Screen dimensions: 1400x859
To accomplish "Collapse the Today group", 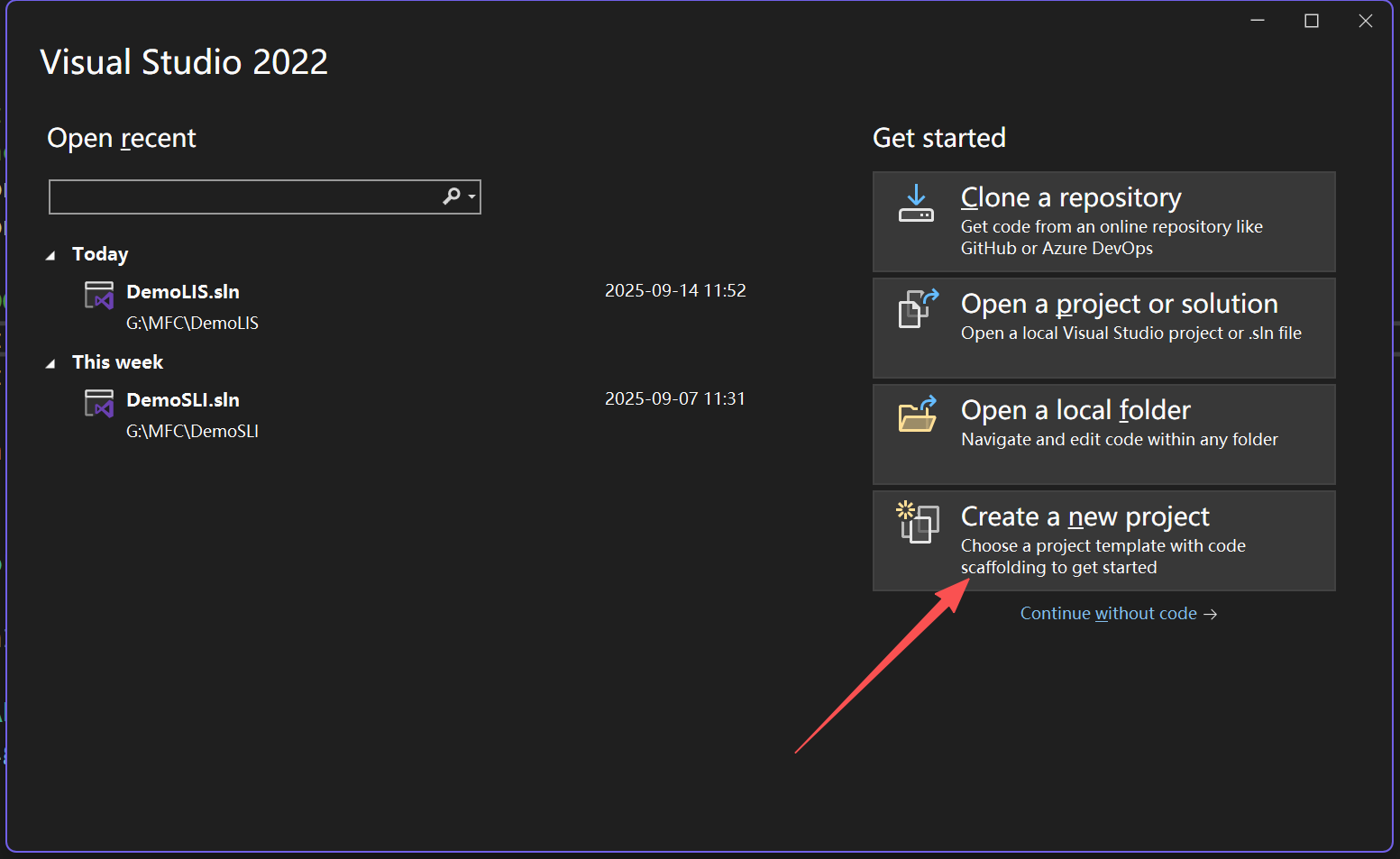I will [51, 255].
